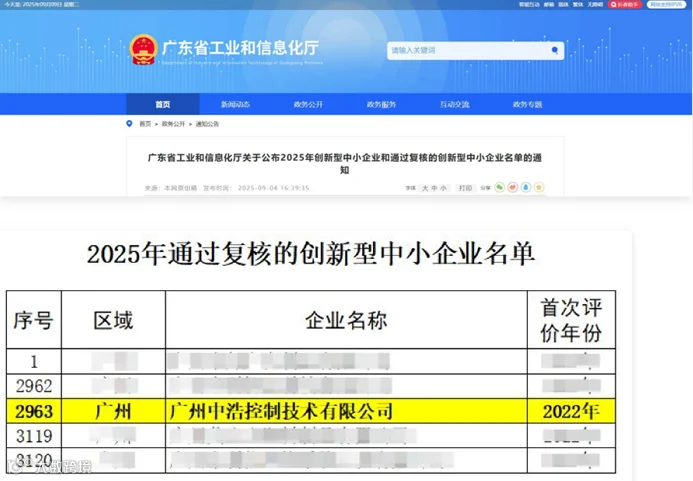Click the national emblem logo
Screen dimensions: 693x481
pyautogui.click(x=143, y=50)
